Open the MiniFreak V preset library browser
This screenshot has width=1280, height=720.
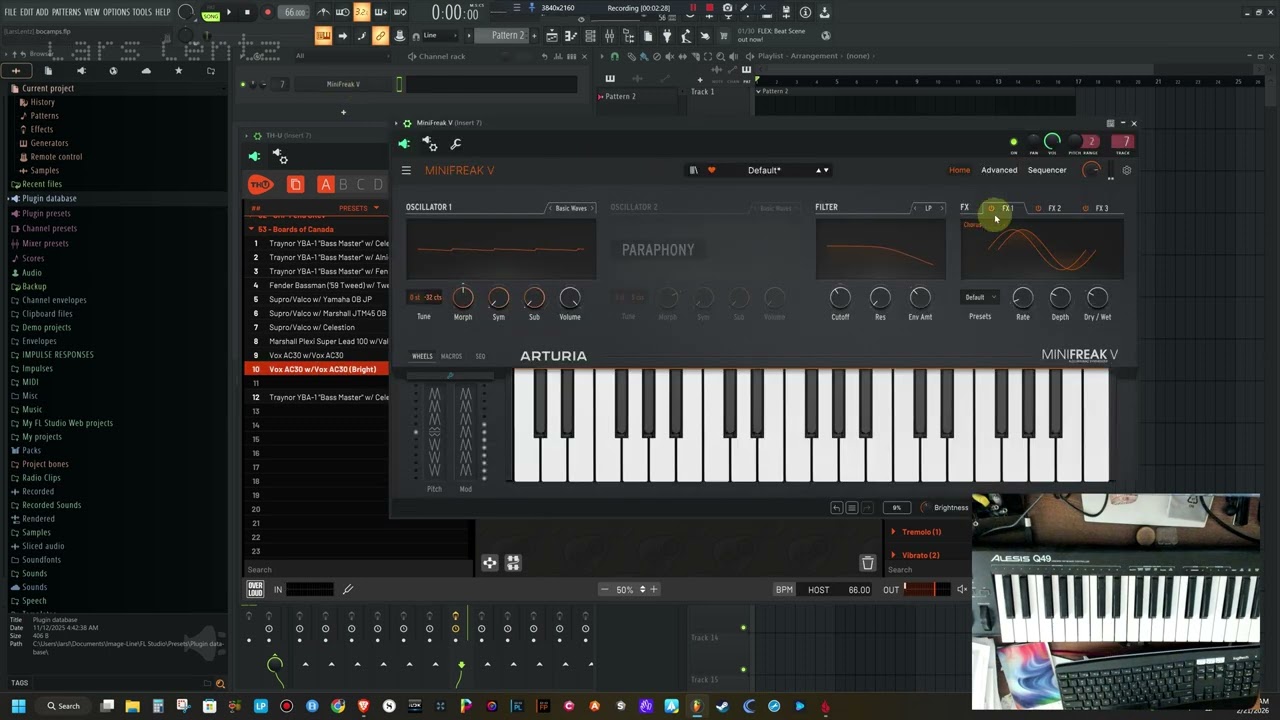point(693,170)
